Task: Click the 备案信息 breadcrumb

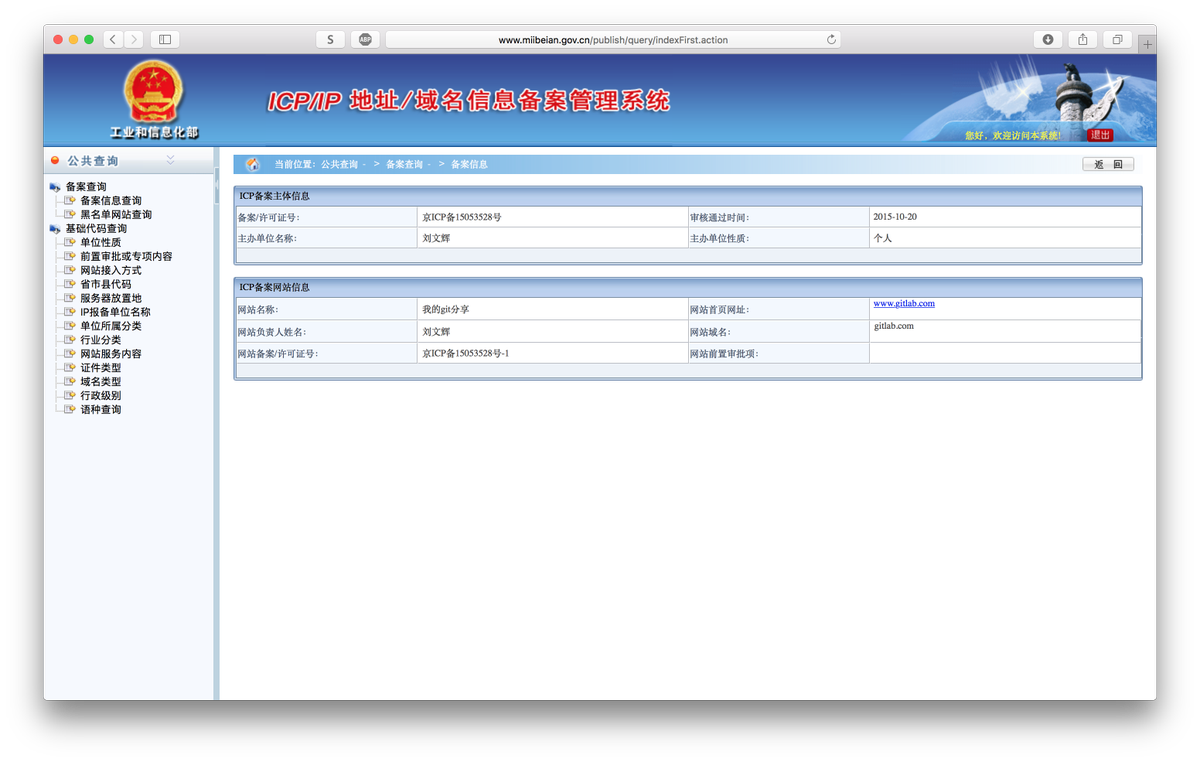Action: [x=469, y=164]
